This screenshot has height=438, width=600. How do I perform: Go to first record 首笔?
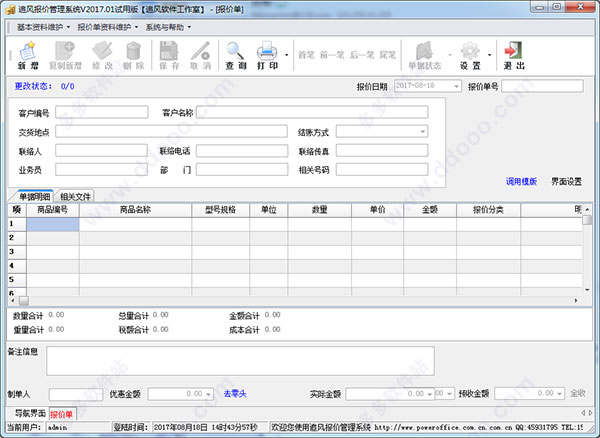tap(306, 55)
